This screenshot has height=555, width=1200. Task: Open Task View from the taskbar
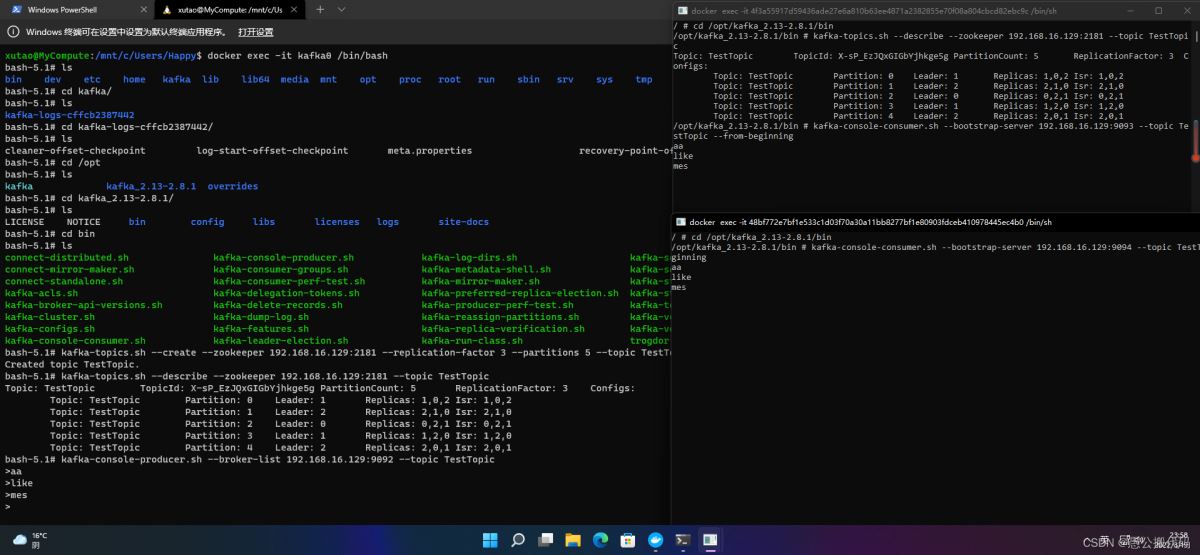(545, 540)
